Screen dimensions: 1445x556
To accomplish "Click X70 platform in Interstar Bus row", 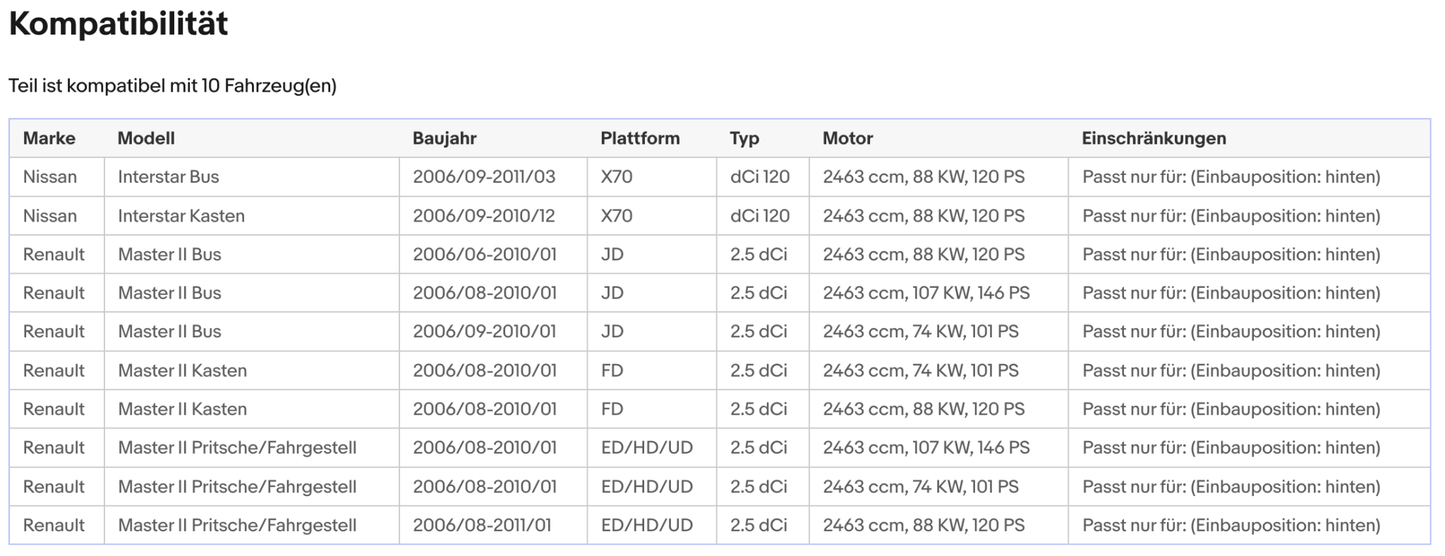I will tap(616, 177).
